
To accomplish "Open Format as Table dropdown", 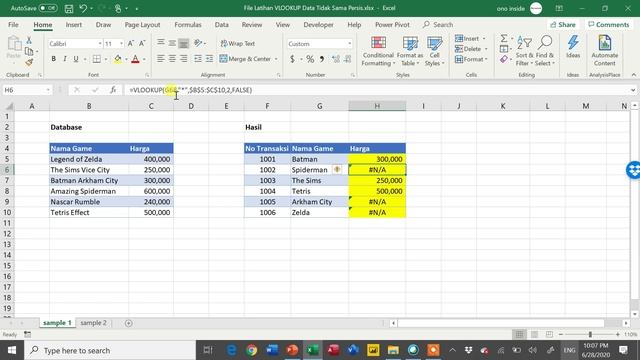I will point(410,51).
